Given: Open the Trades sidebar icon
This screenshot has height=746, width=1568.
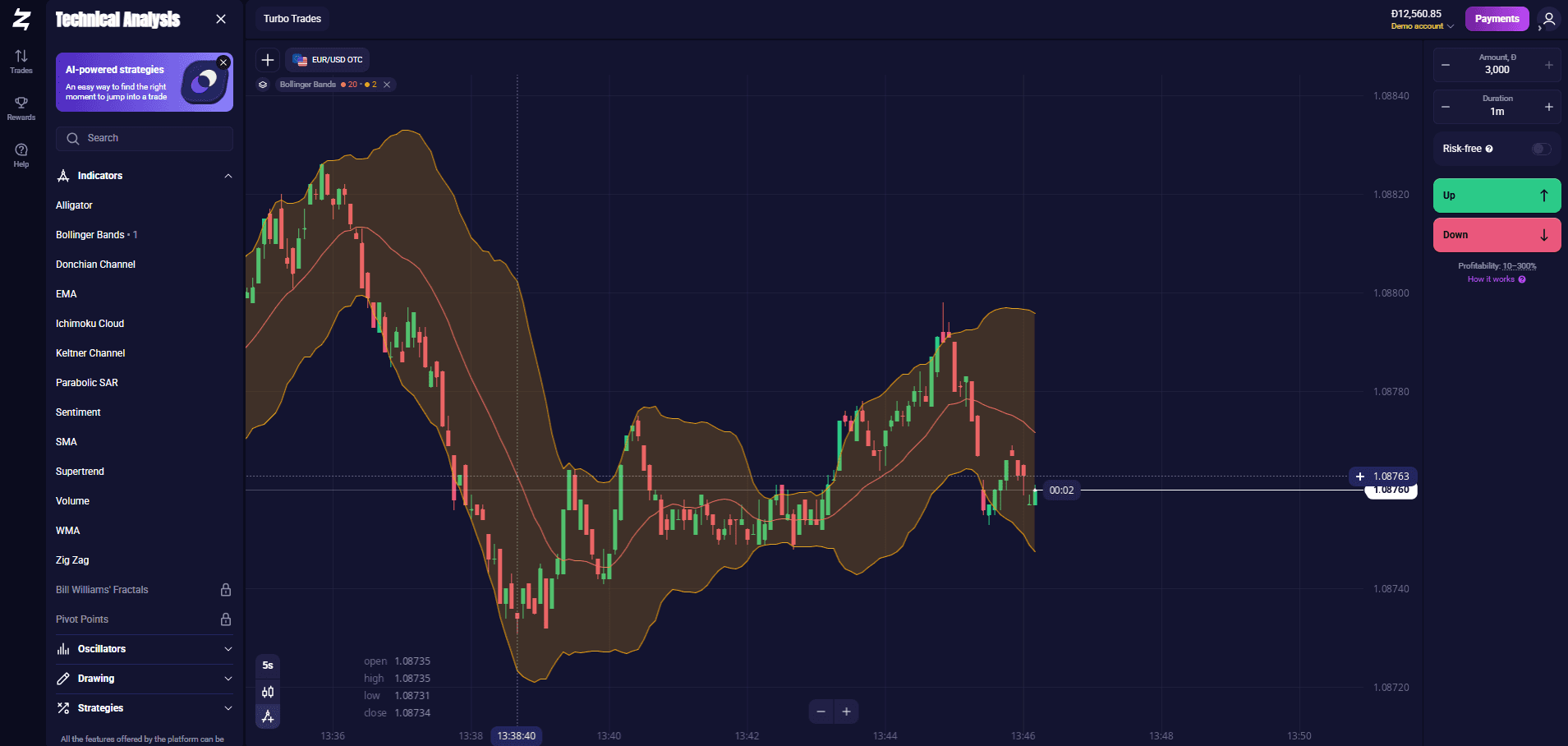Looking at the screenshot, I should (x=21, y=62).
